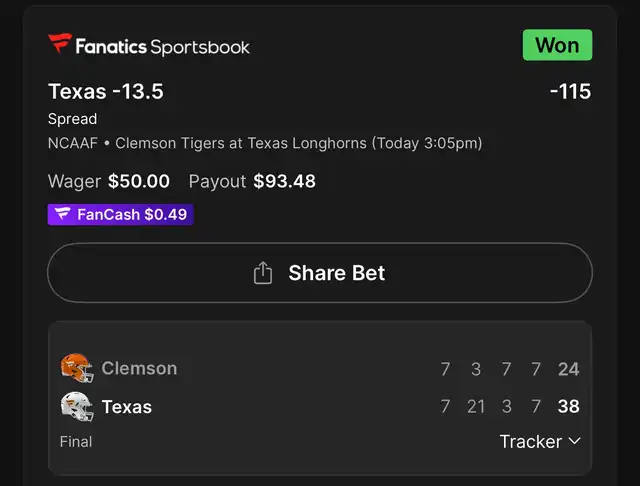Click the Texas white helmet icon

[x=77, y=406]
